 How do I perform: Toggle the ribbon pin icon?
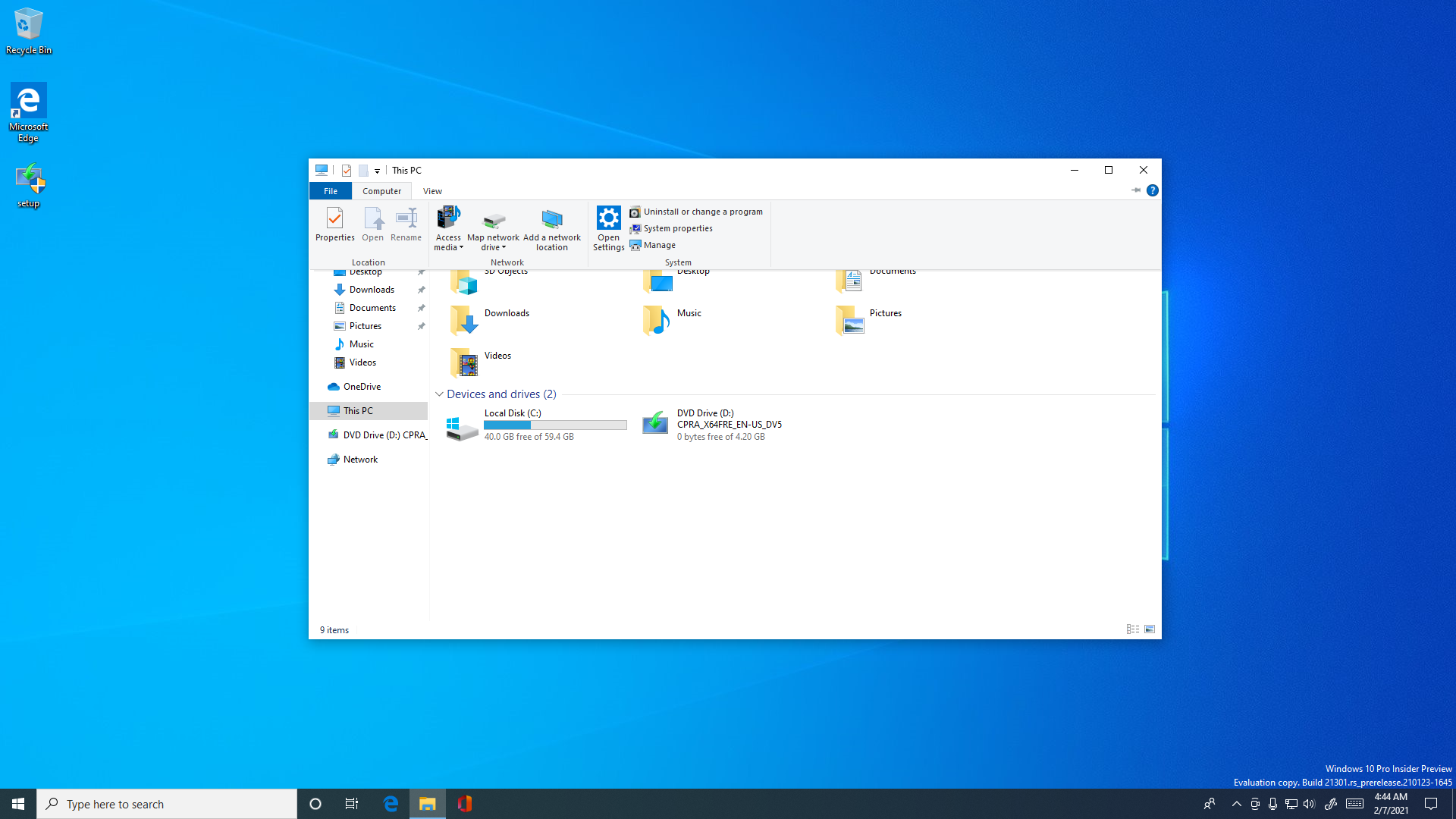[1136, 190]
